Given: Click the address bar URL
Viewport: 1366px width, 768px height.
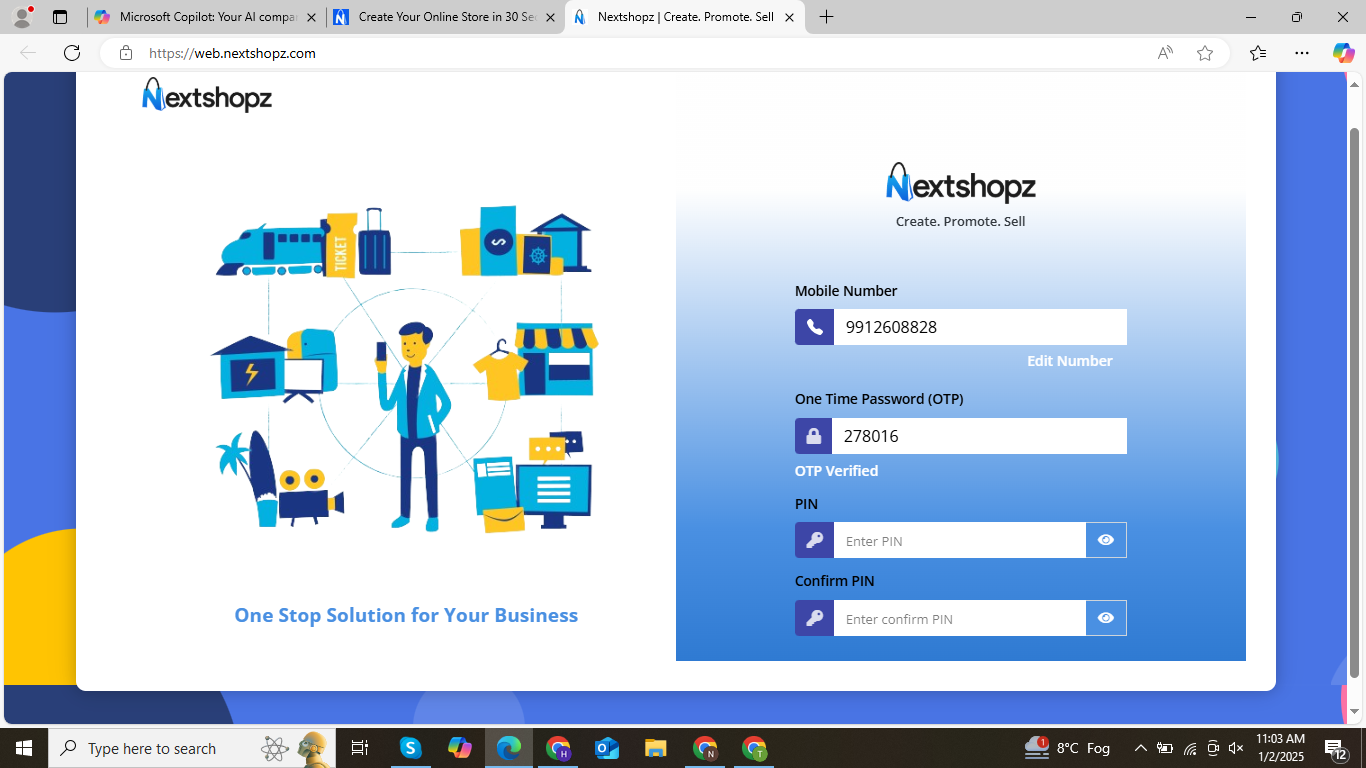Looking at the screenshot, I should coord(232,53).
